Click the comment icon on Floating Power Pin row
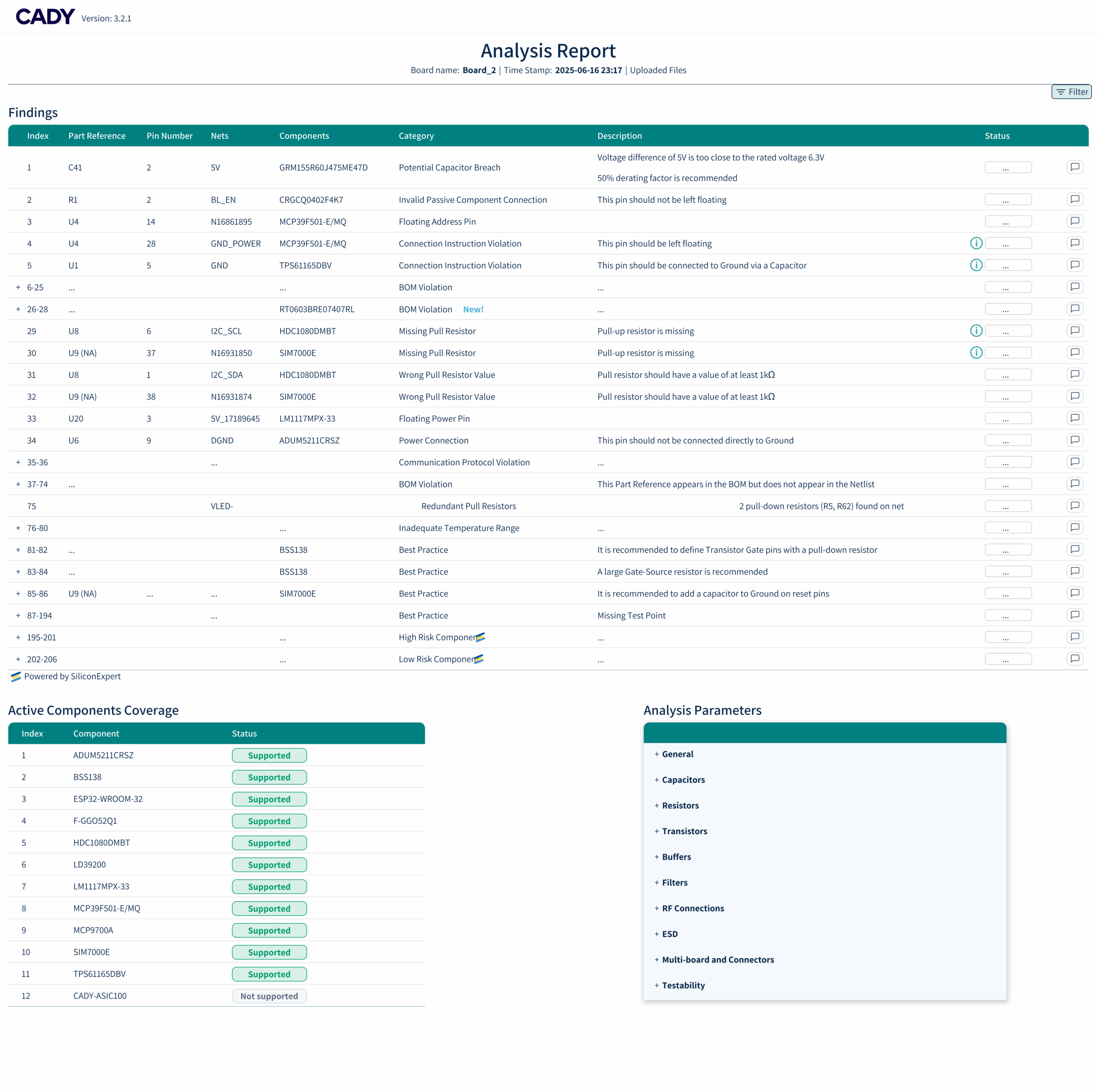 [1074, 418]
